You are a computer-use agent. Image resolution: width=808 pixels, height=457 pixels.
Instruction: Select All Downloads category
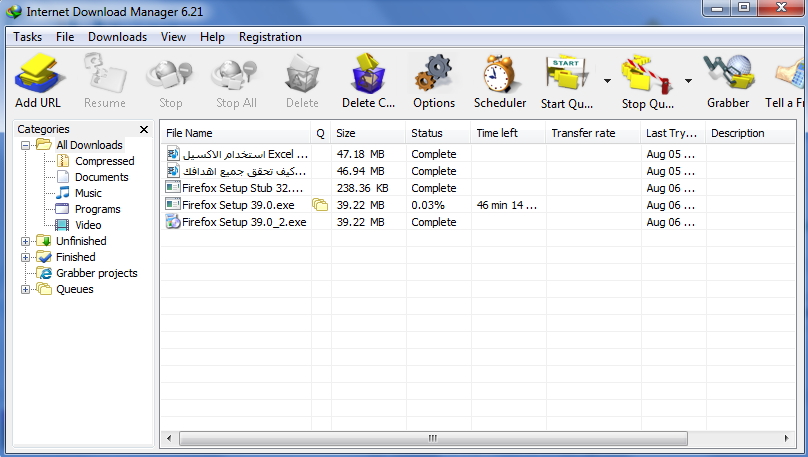click(x=89, y=145)
